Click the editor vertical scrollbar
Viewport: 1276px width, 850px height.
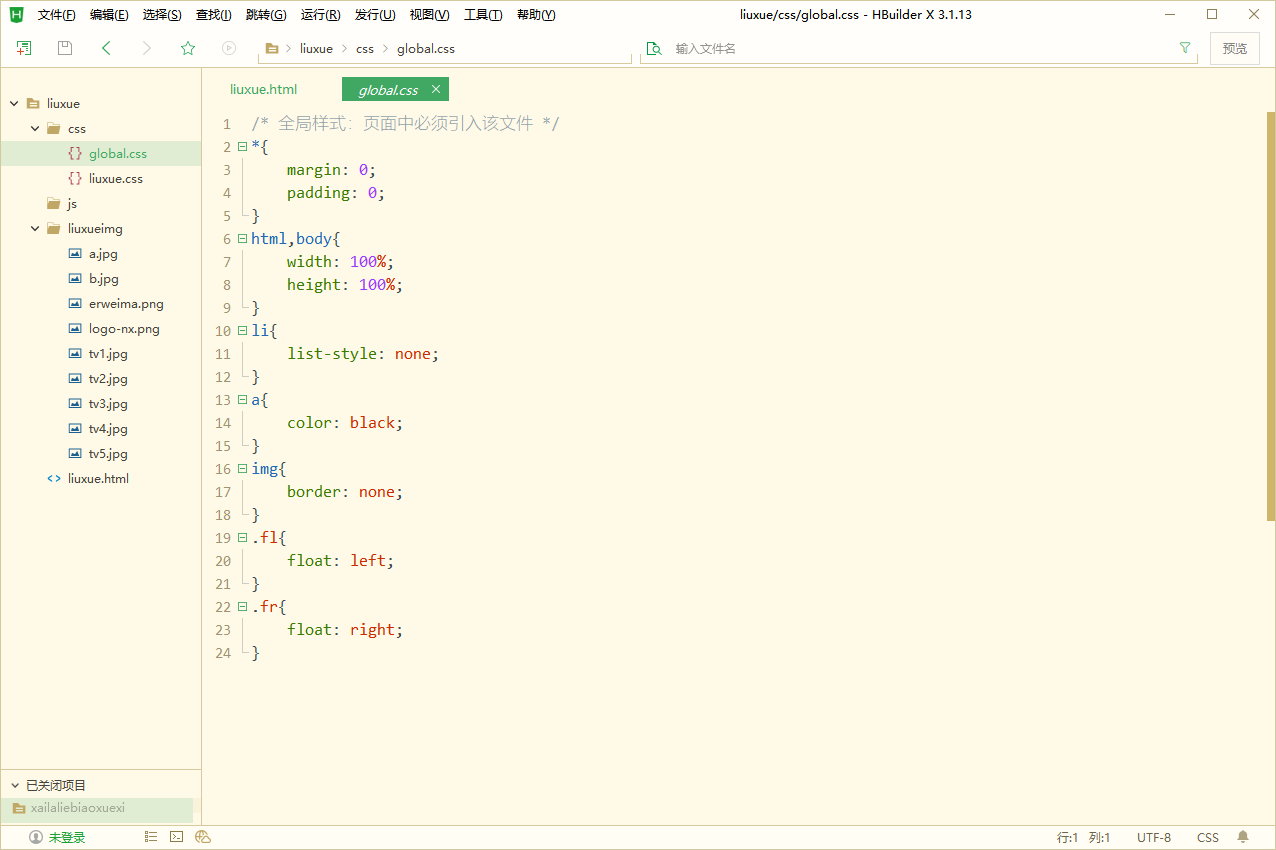(x=1271, y=316)
